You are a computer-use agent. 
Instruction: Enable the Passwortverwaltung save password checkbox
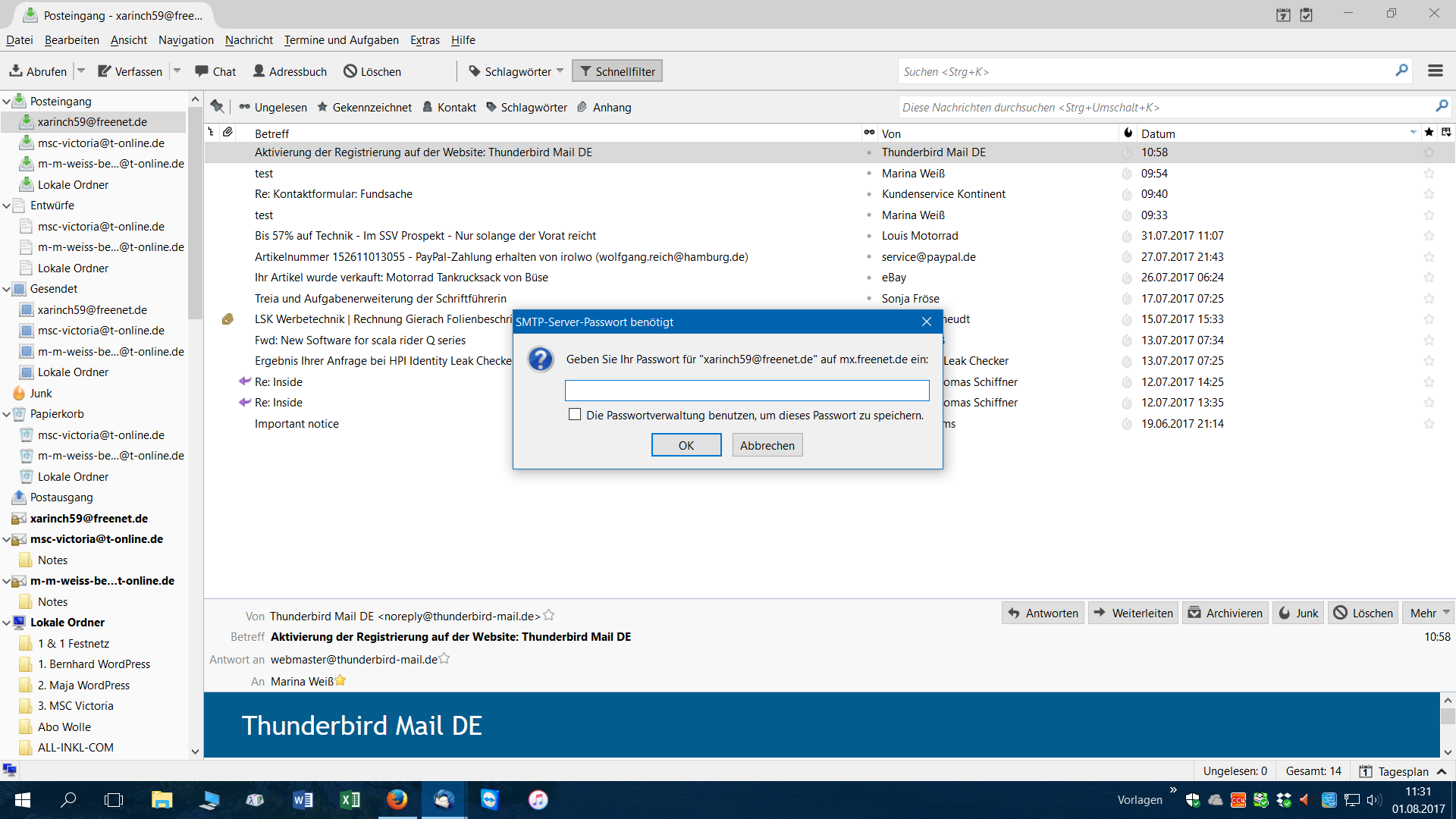575,415
